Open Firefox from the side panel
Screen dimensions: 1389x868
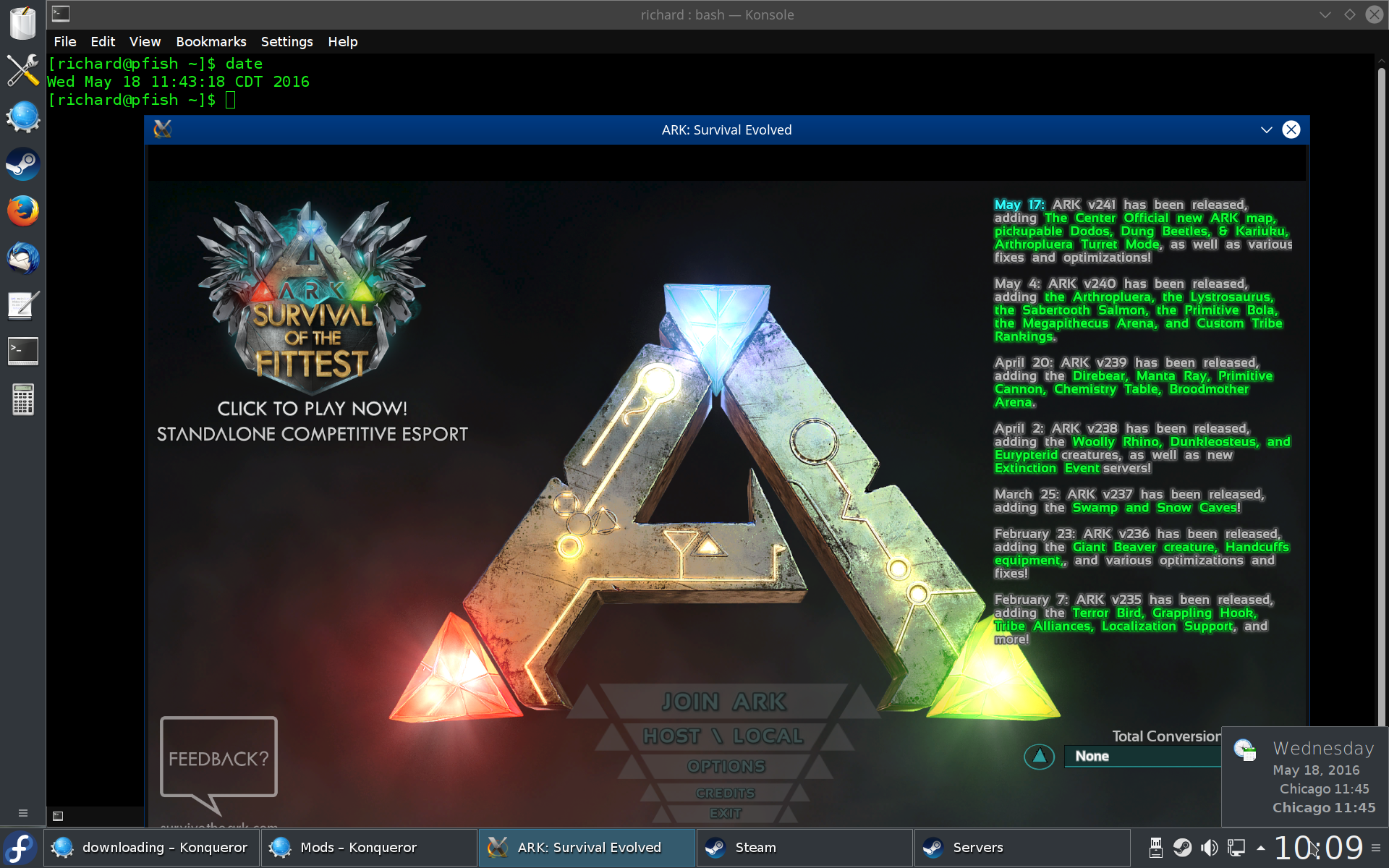(x=22, y=211)
